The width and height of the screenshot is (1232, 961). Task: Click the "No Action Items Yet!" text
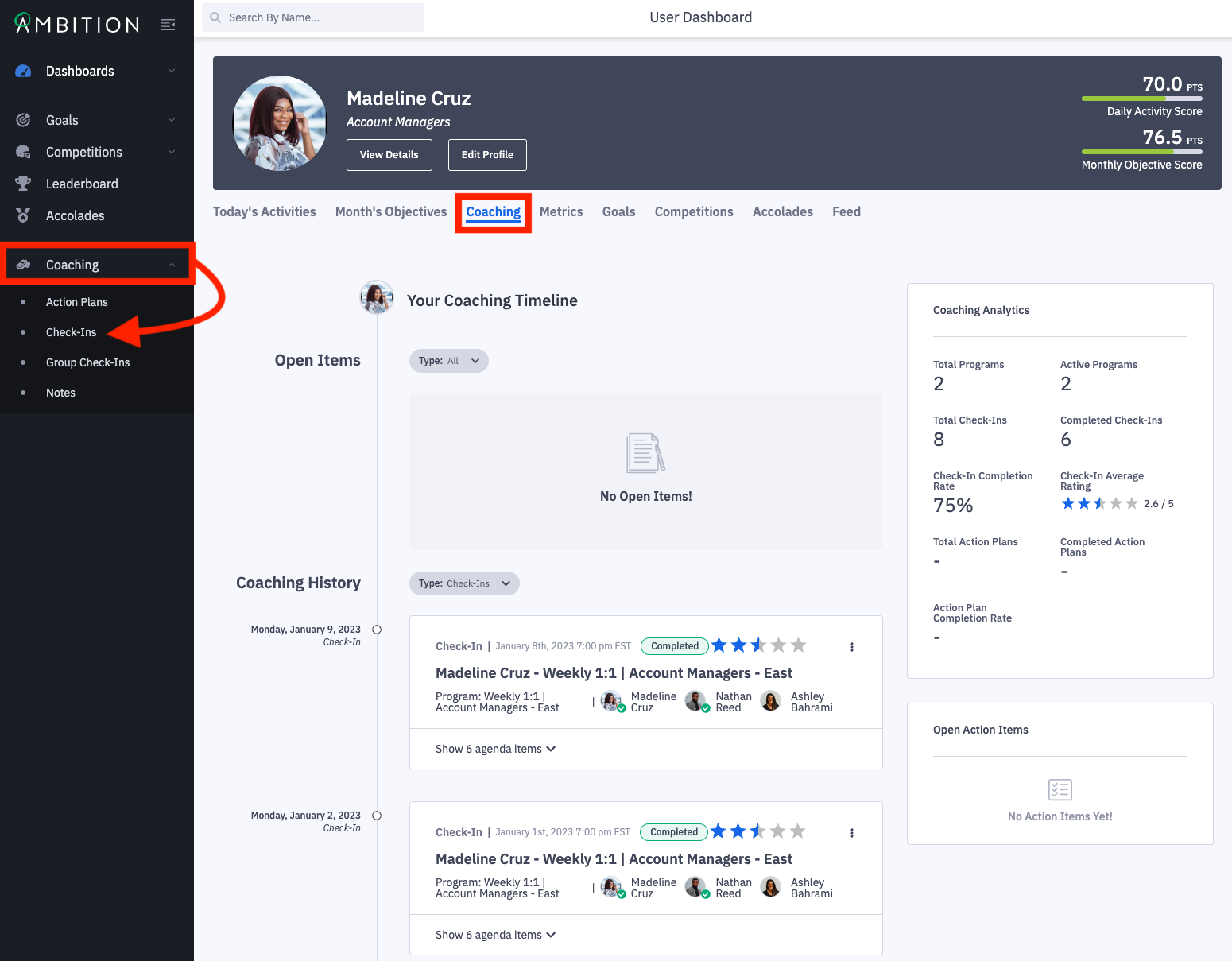1060,816
